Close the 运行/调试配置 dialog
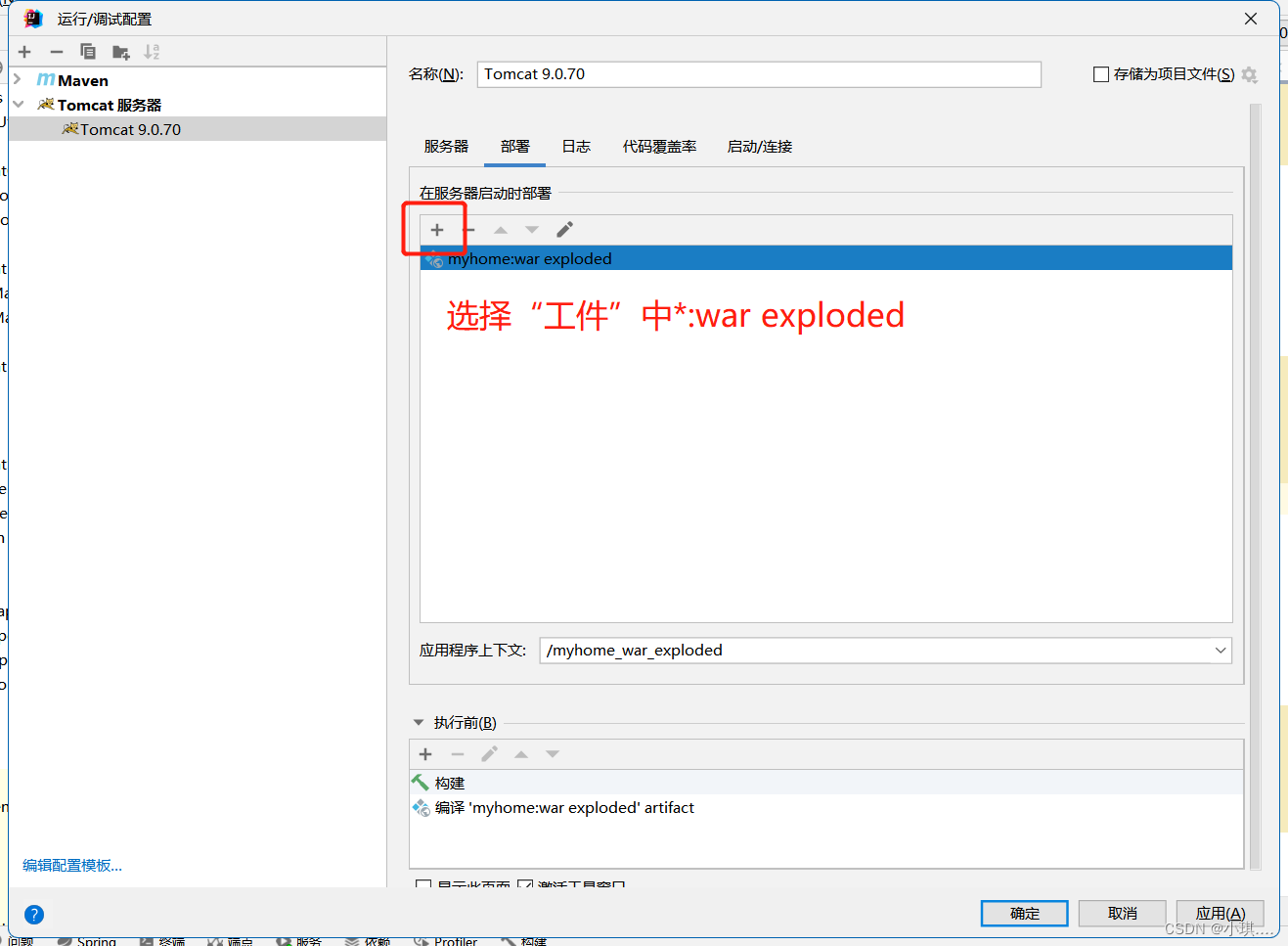 tap(1251, 19)
